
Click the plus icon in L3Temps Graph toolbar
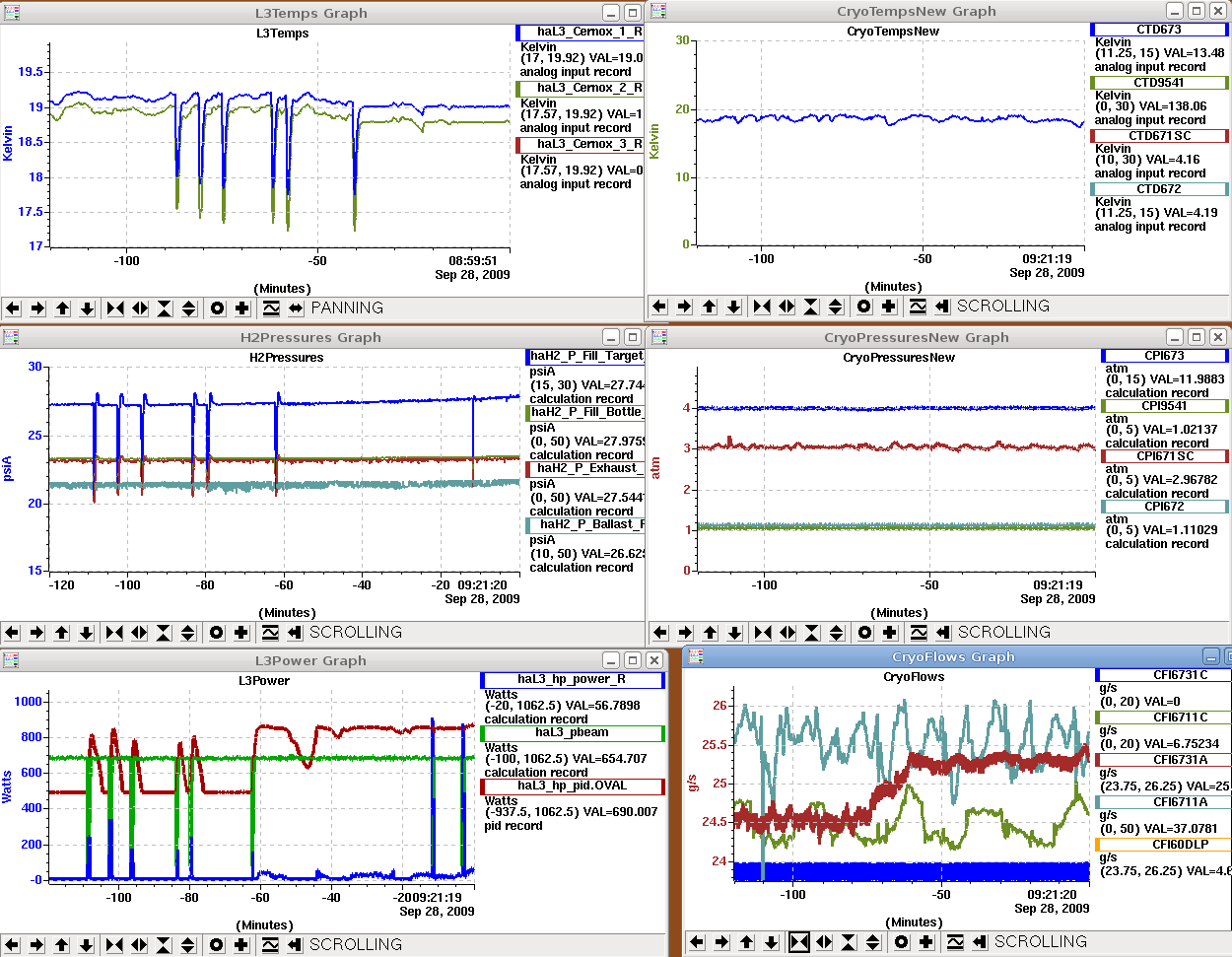point(242,308)
